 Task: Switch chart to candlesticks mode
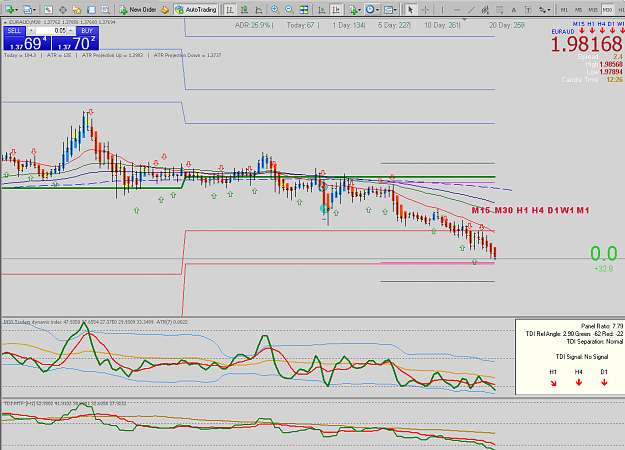coord(244,10)
